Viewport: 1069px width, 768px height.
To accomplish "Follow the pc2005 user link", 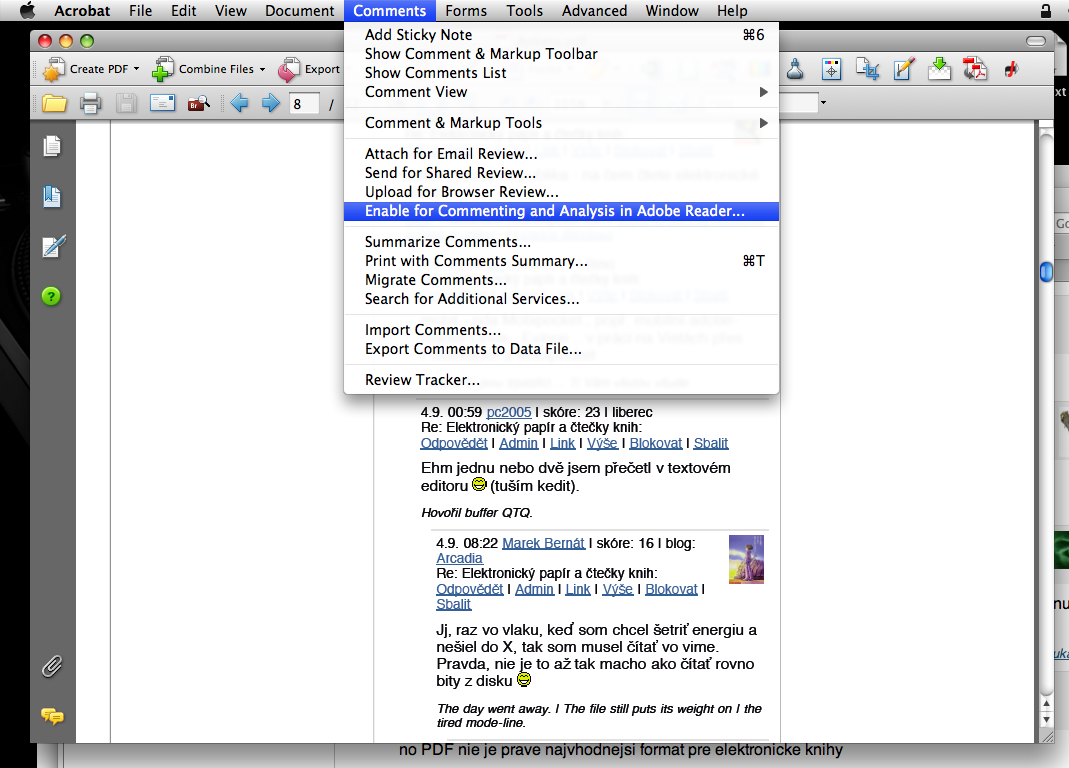I will tap(509, 413).
